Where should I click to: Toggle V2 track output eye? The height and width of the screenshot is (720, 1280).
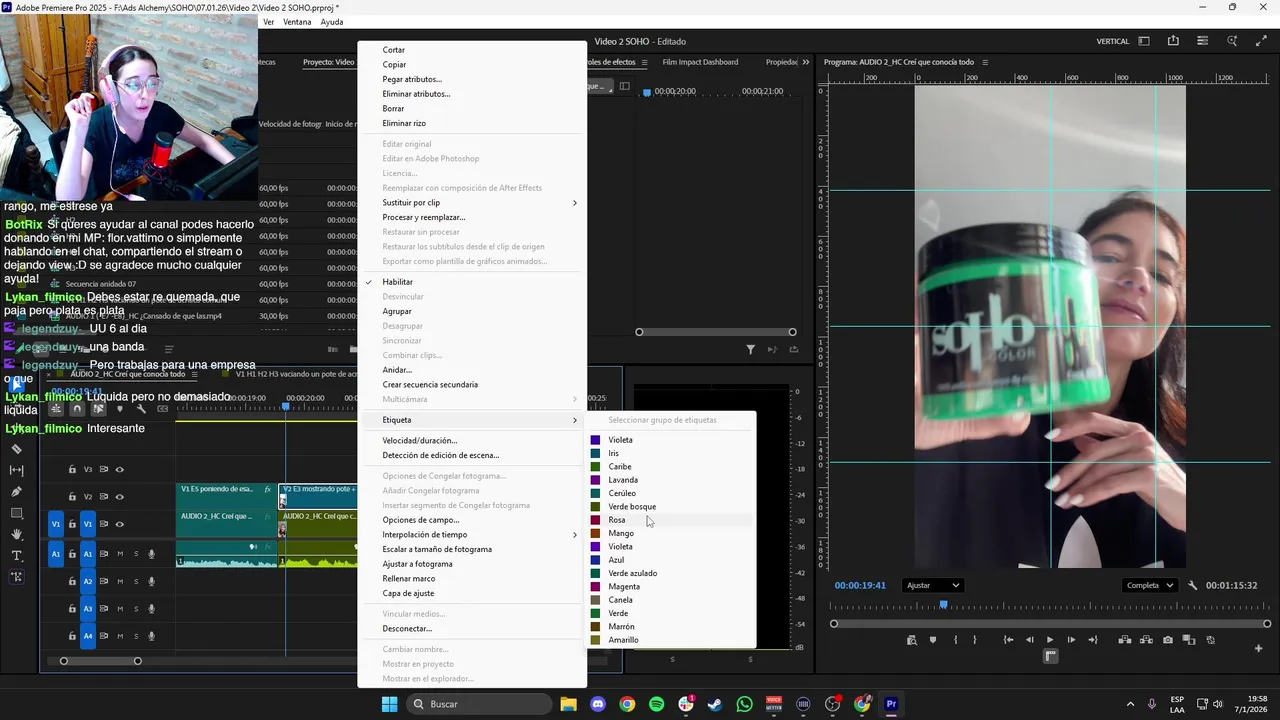[119, 497]
